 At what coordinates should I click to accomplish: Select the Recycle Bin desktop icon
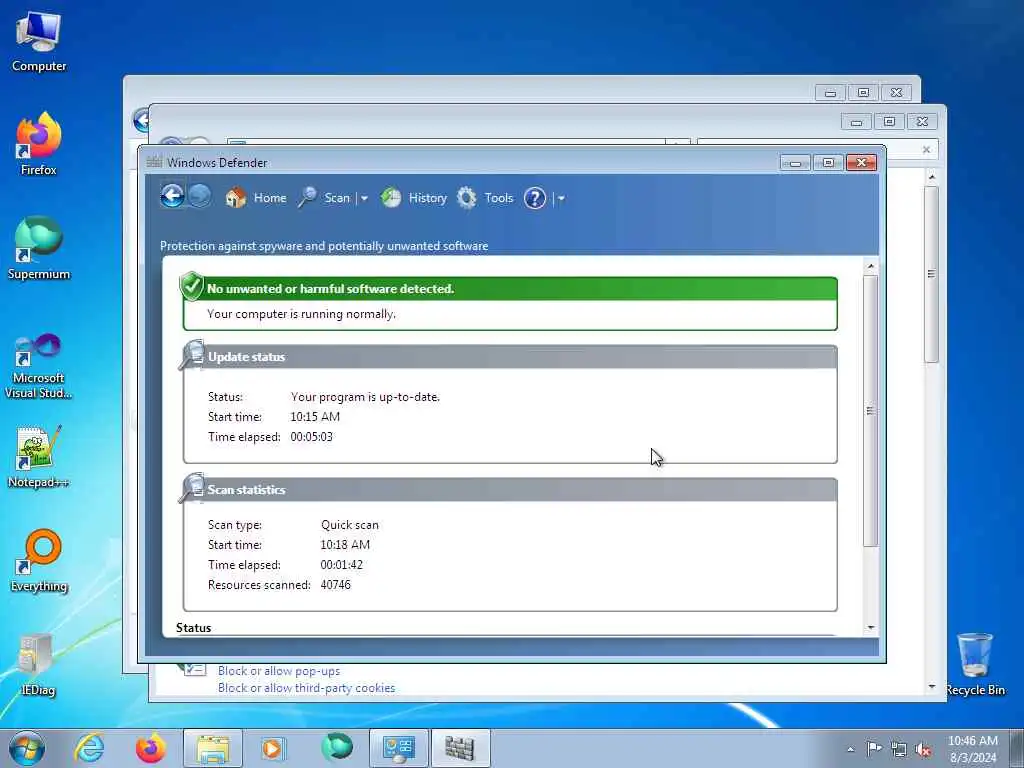(x=975, y=664)
